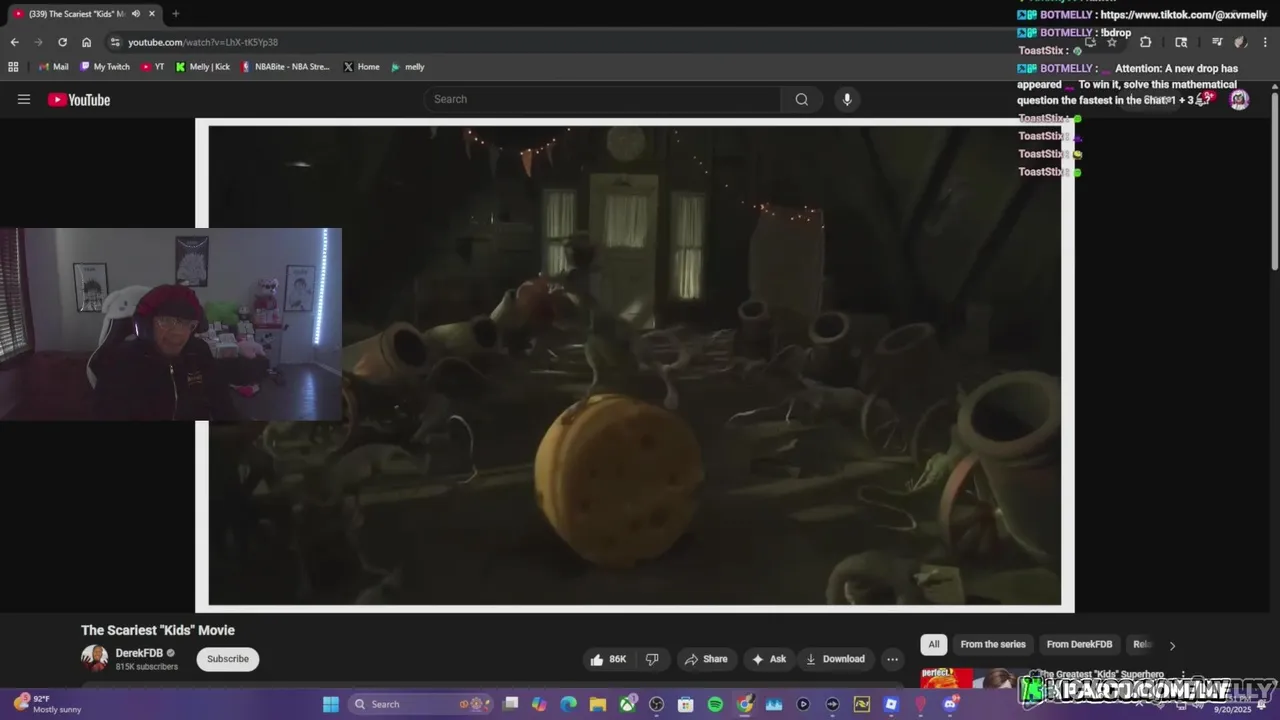The image size is (1280, 720).
Task: Click the YouTube search magnifier button
Action: click(x=801, y=99)
